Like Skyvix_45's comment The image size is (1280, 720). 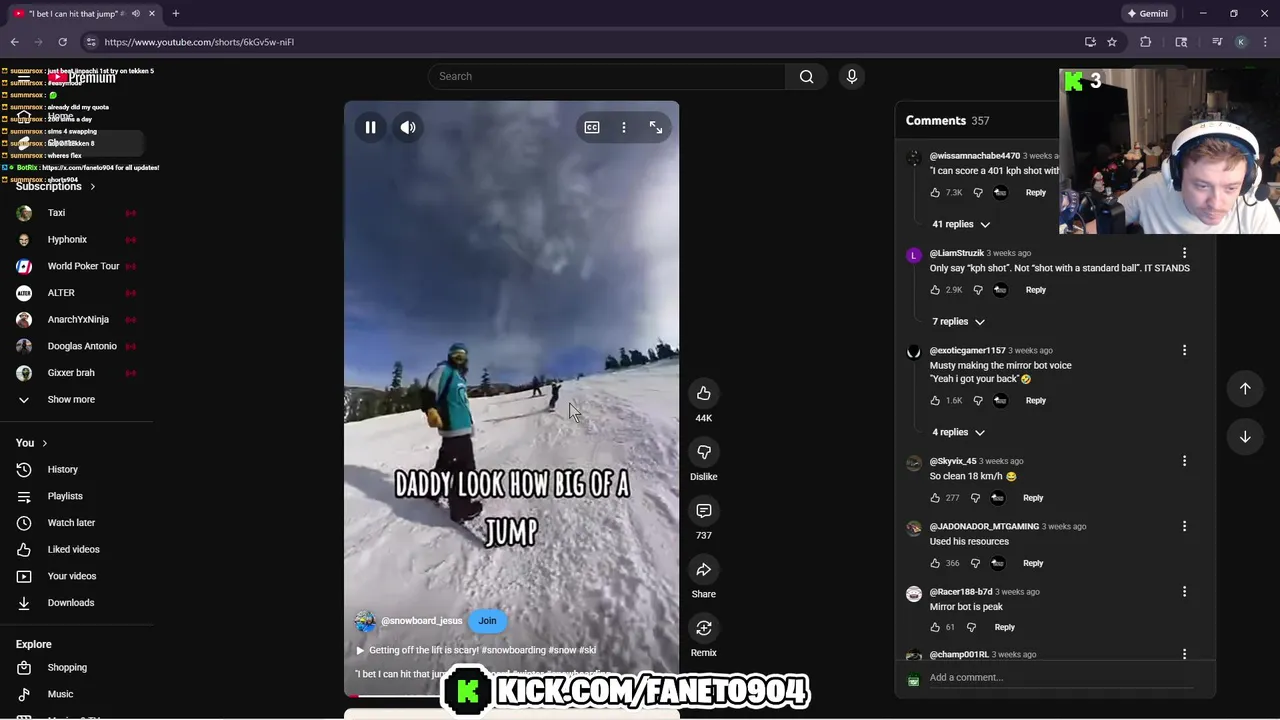936,497
